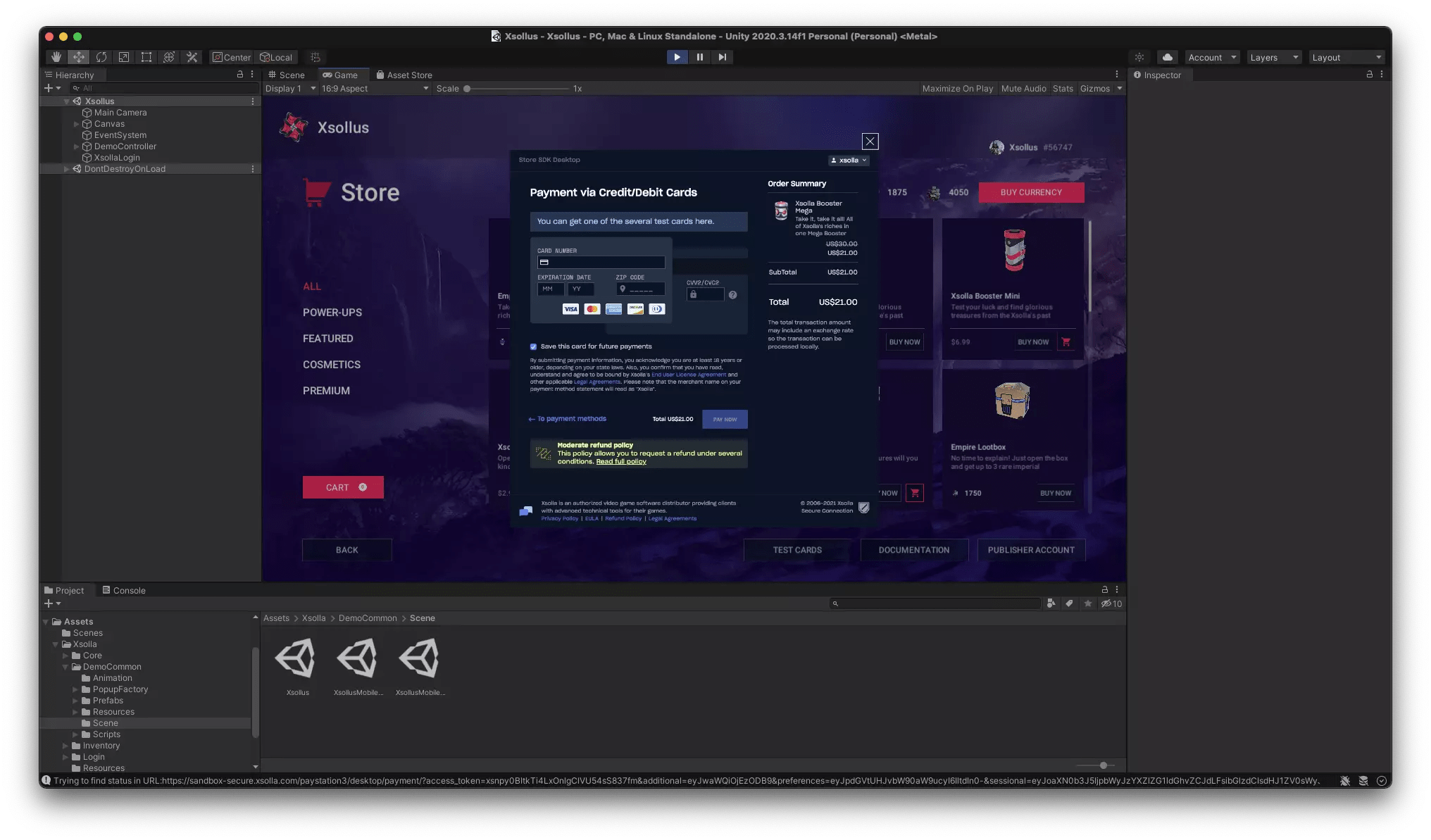This screenshot has height=840, width=1431.
Task: Open the Account dropdown
Action: 1212,58
